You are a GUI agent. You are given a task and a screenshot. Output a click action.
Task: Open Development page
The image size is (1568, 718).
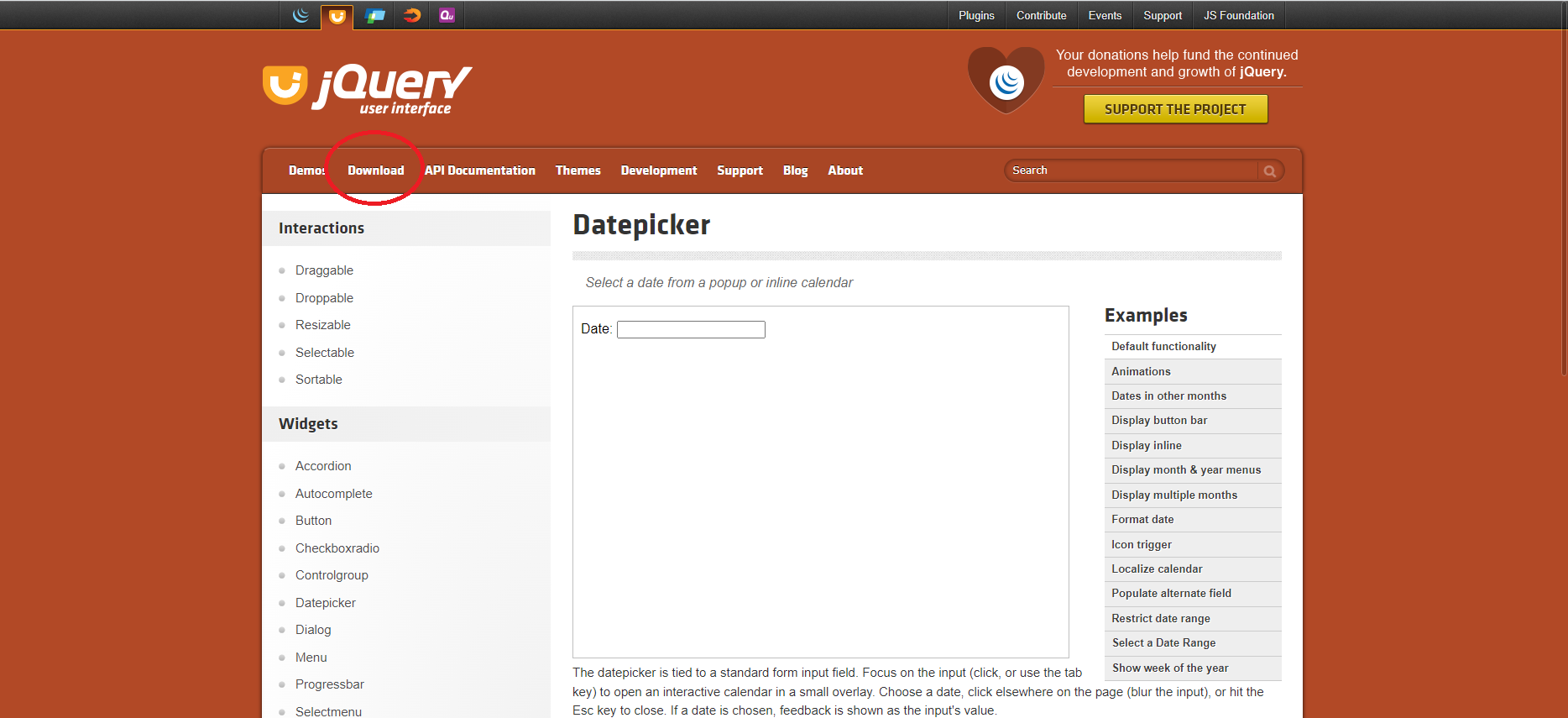tap(658, 170)
